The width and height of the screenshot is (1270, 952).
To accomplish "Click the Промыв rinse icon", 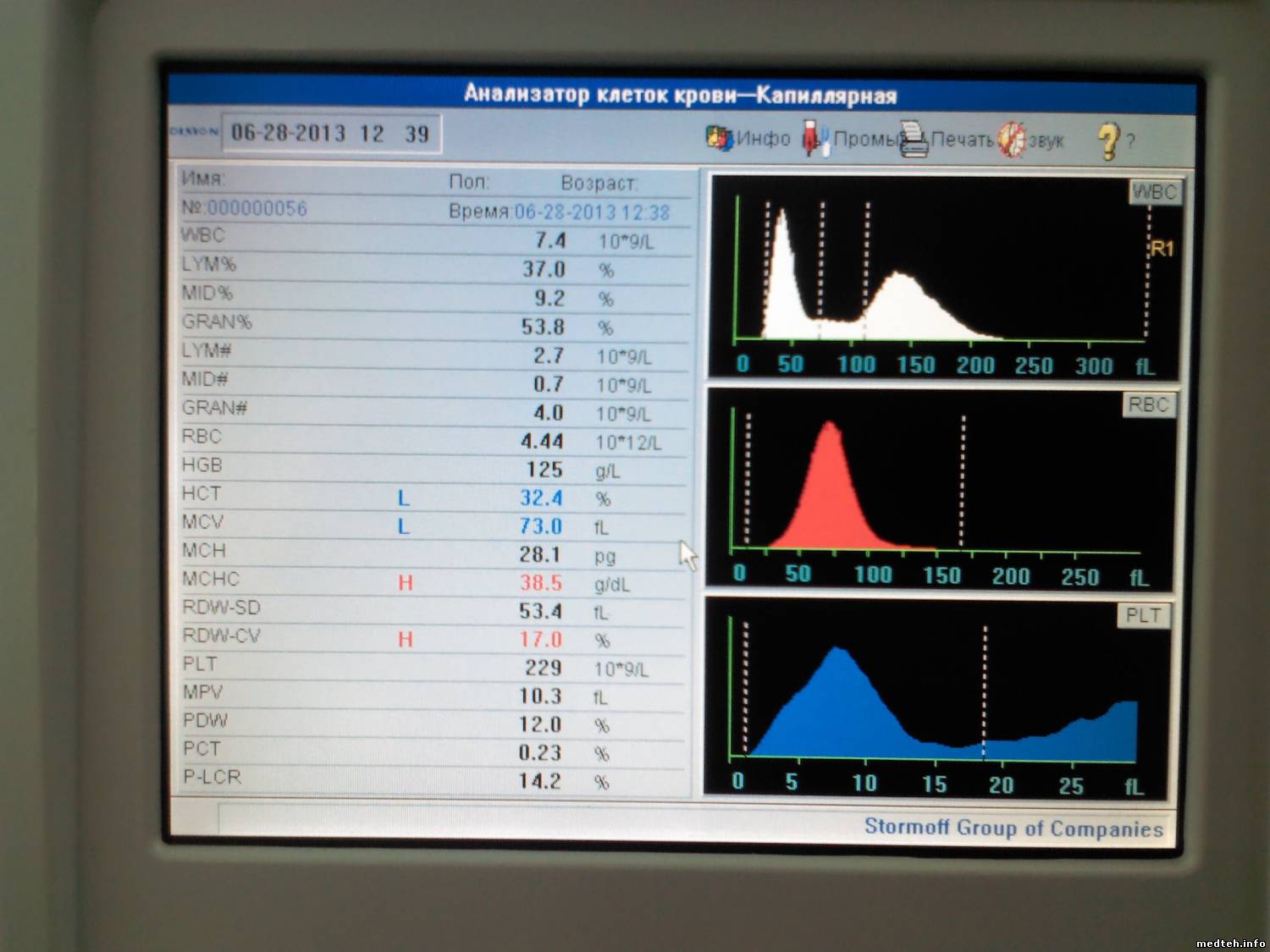I will pos(814,138).
